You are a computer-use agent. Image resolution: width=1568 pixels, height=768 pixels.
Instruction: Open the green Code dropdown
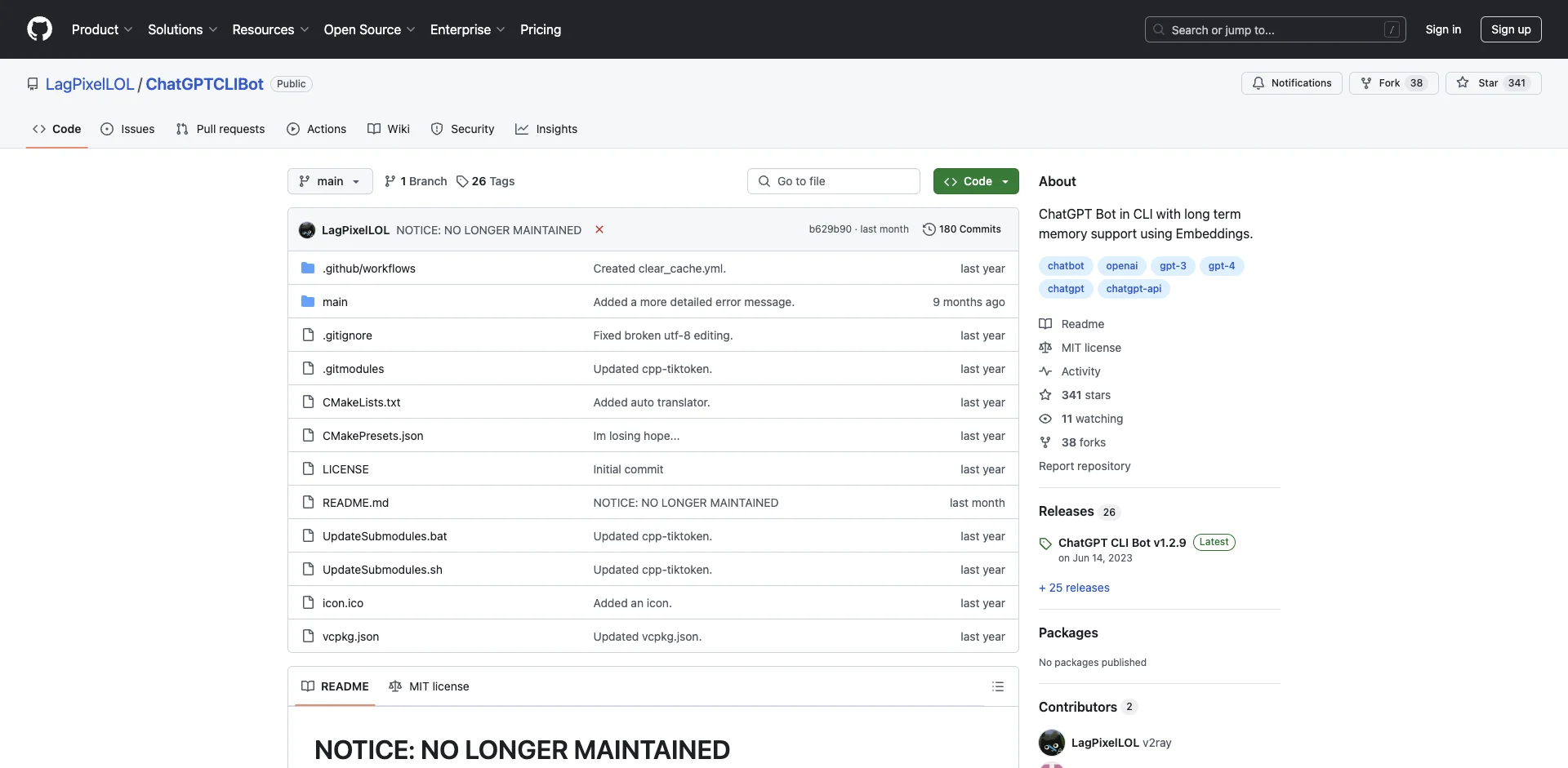click(976, 181)
